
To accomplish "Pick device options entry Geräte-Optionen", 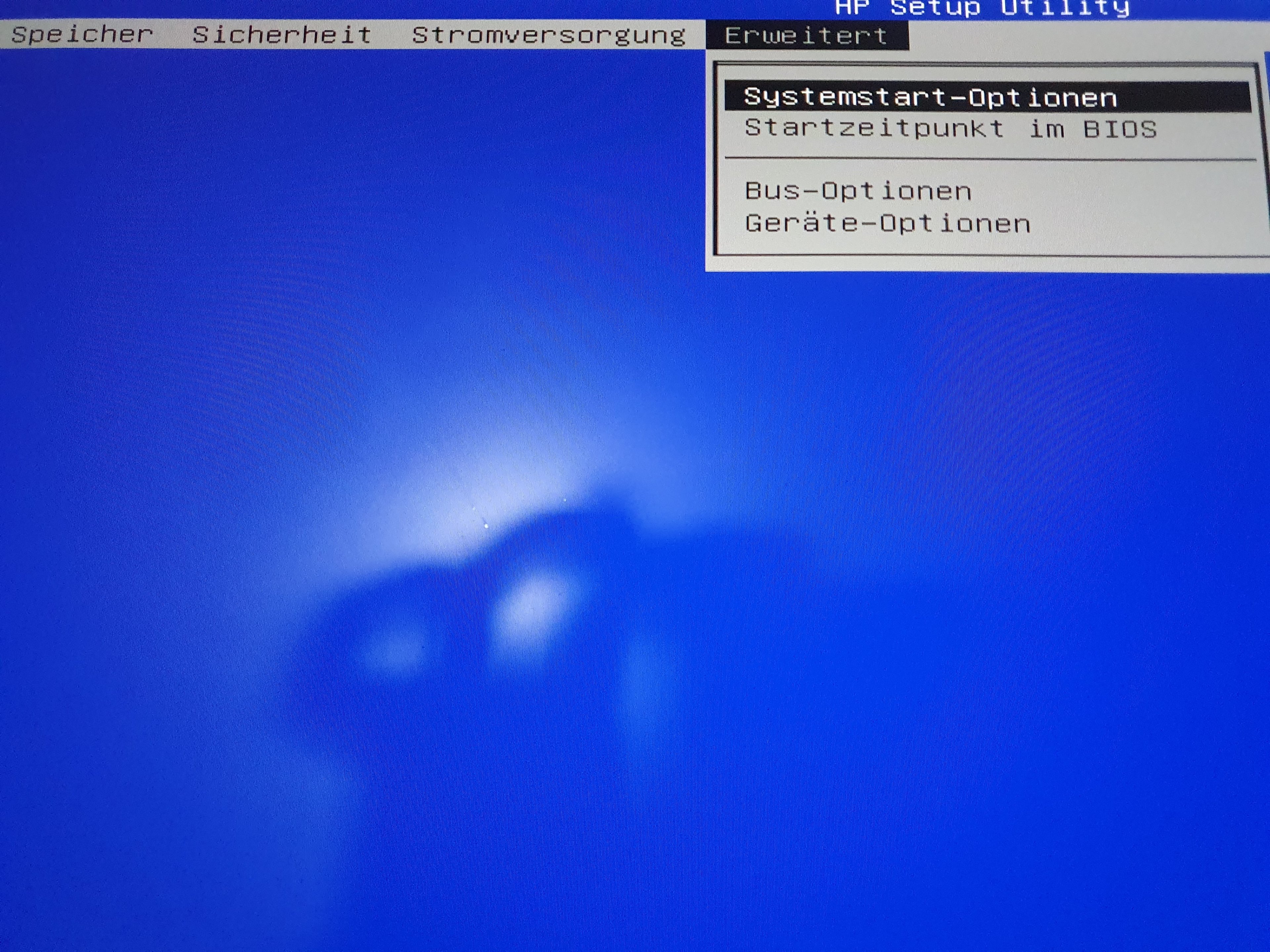I will pos(887,223).
